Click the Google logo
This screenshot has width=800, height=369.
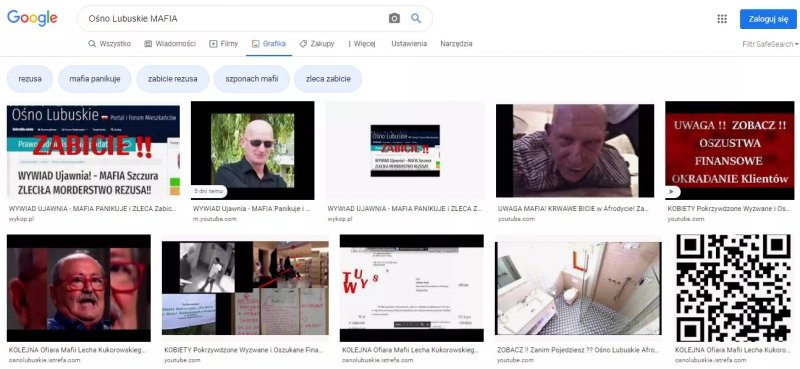32,18
